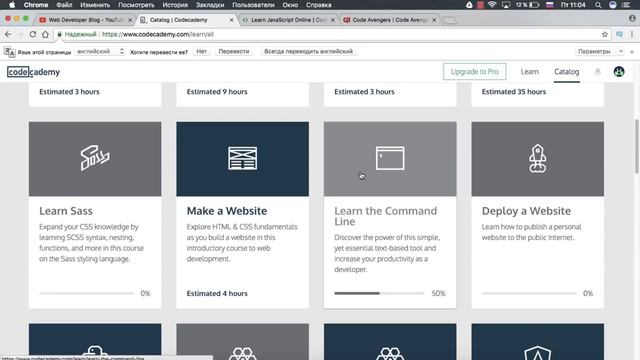This screenshot has width=640, height=360.
Task: Open the Apple menu
Action: point(12,5)
